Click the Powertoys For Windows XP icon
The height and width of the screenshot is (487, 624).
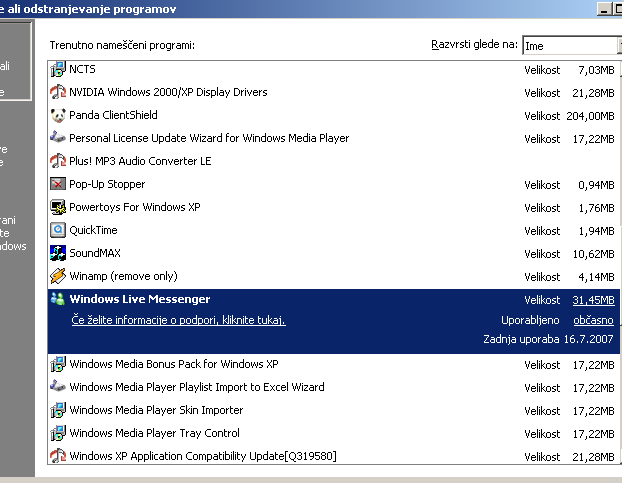[x=58, y=207]
